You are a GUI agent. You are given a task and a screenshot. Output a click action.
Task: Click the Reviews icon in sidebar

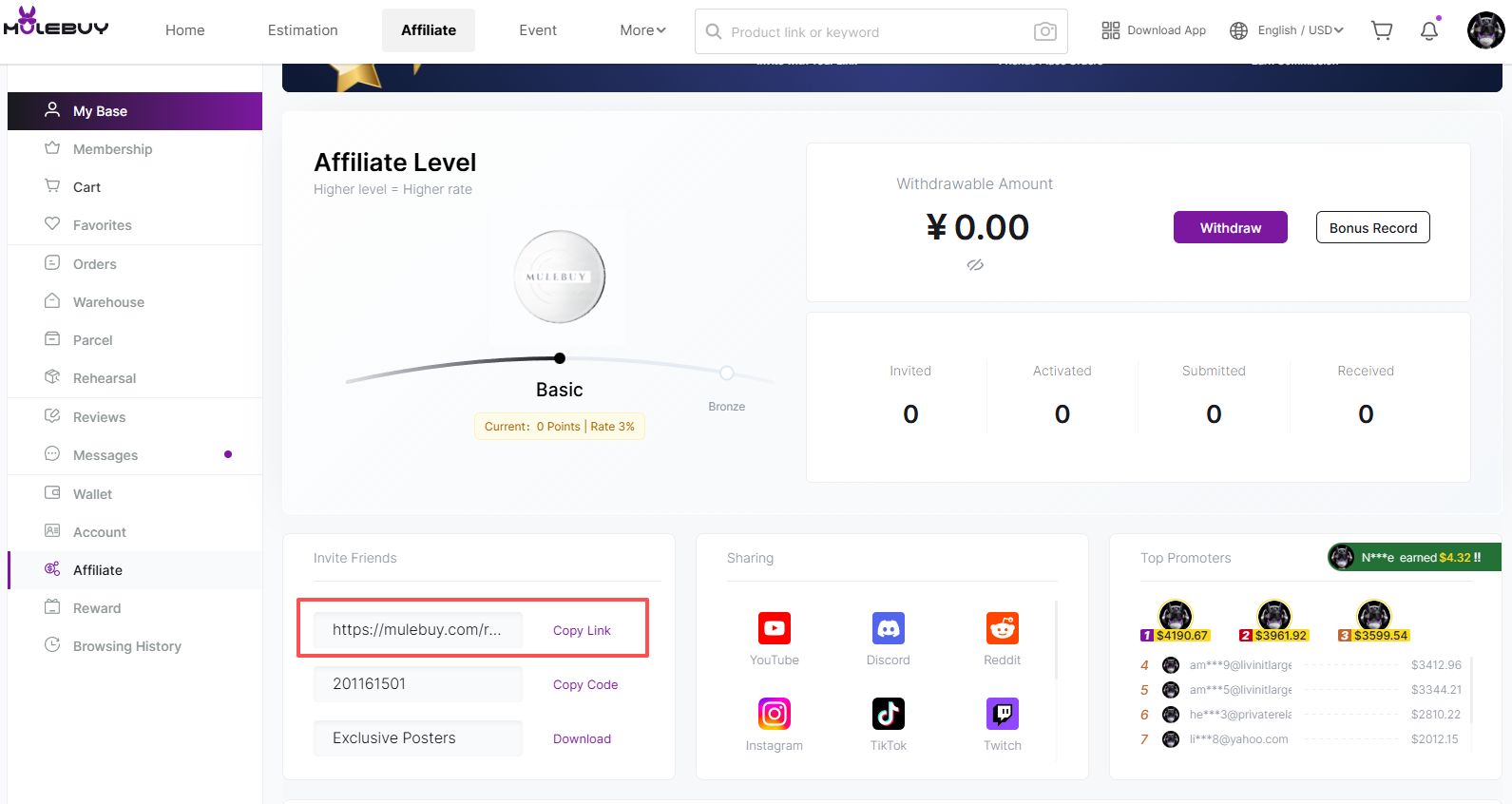(x=52, y=416)
